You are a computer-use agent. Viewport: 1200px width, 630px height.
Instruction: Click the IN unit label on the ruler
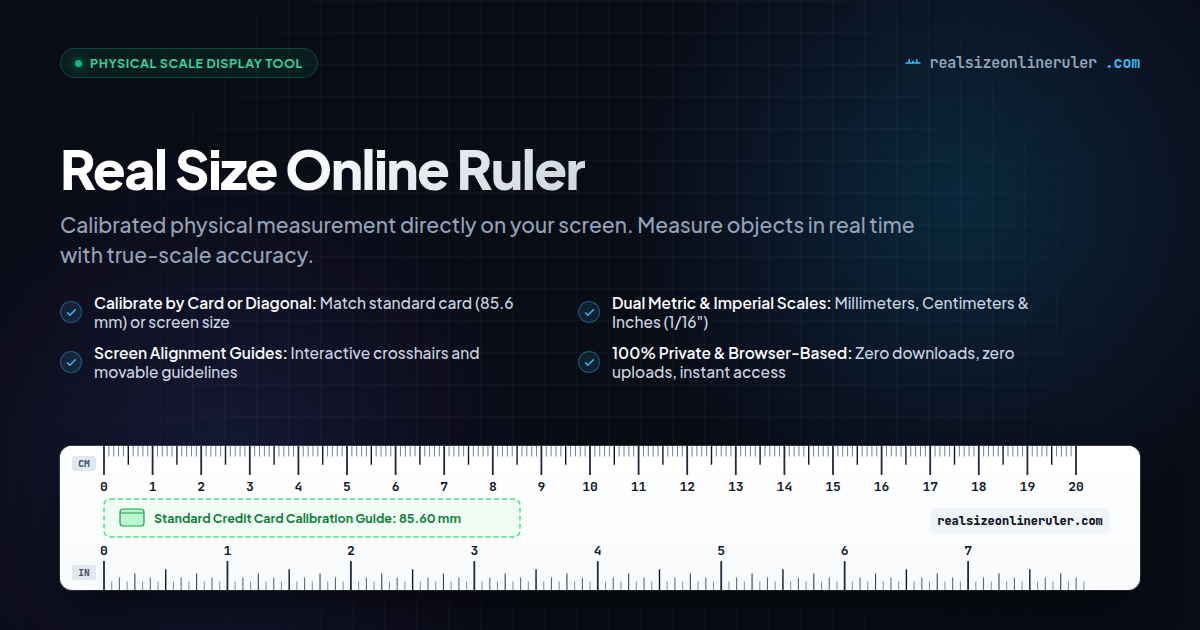(x=84, y=573)
